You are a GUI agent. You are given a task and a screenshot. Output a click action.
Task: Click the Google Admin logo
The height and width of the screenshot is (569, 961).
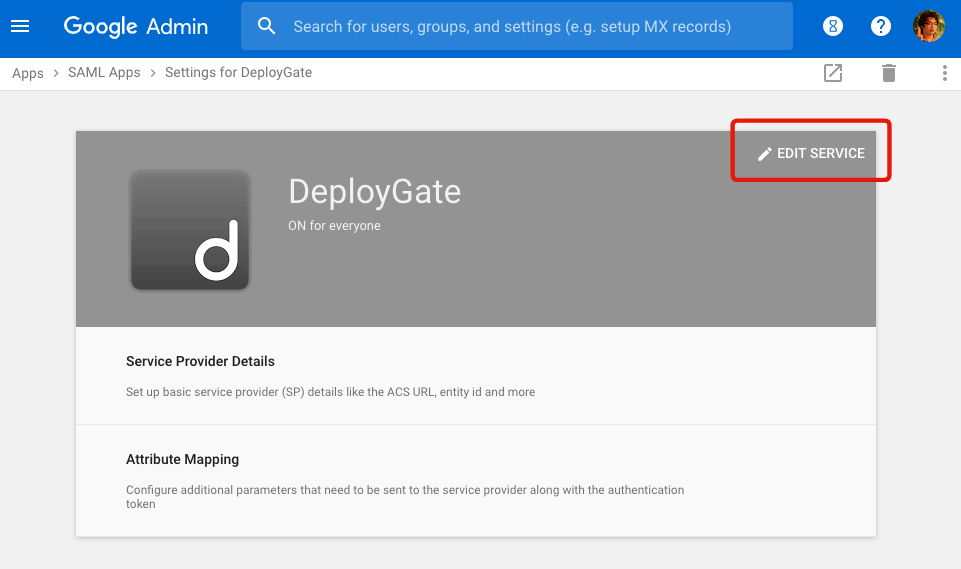(135, 26)
